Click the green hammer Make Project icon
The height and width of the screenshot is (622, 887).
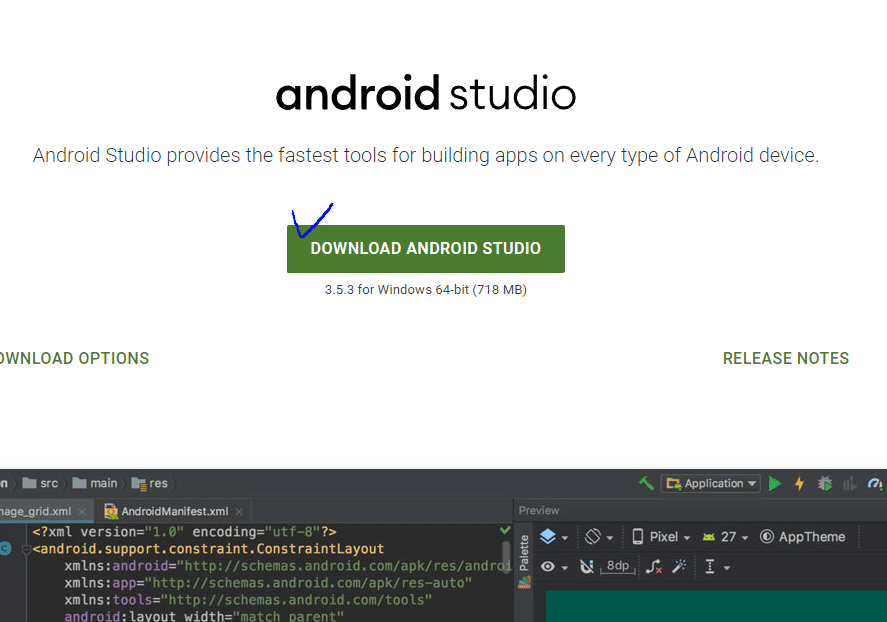point(646,483)
